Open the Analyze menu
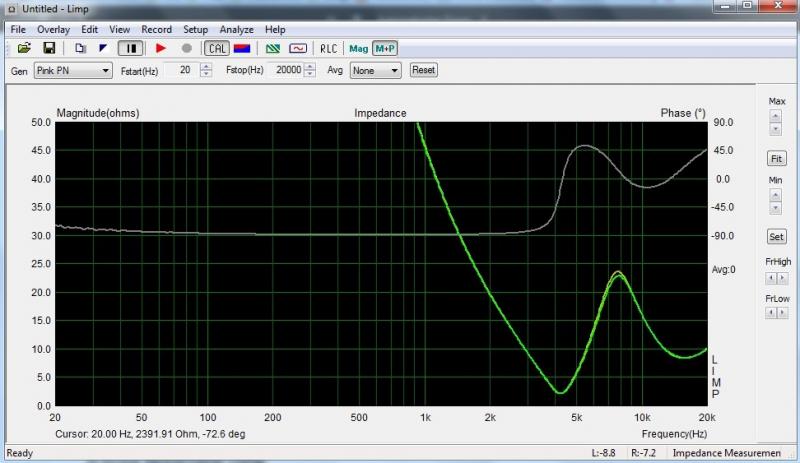 coord(236,30)
